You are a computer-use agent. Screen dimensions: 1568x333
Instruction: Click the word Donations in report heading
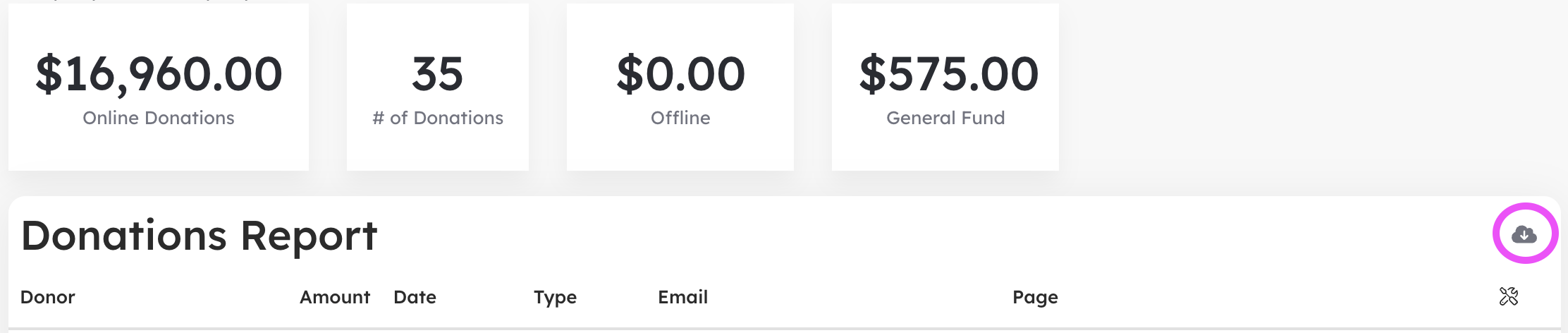(x=124, y=236)
